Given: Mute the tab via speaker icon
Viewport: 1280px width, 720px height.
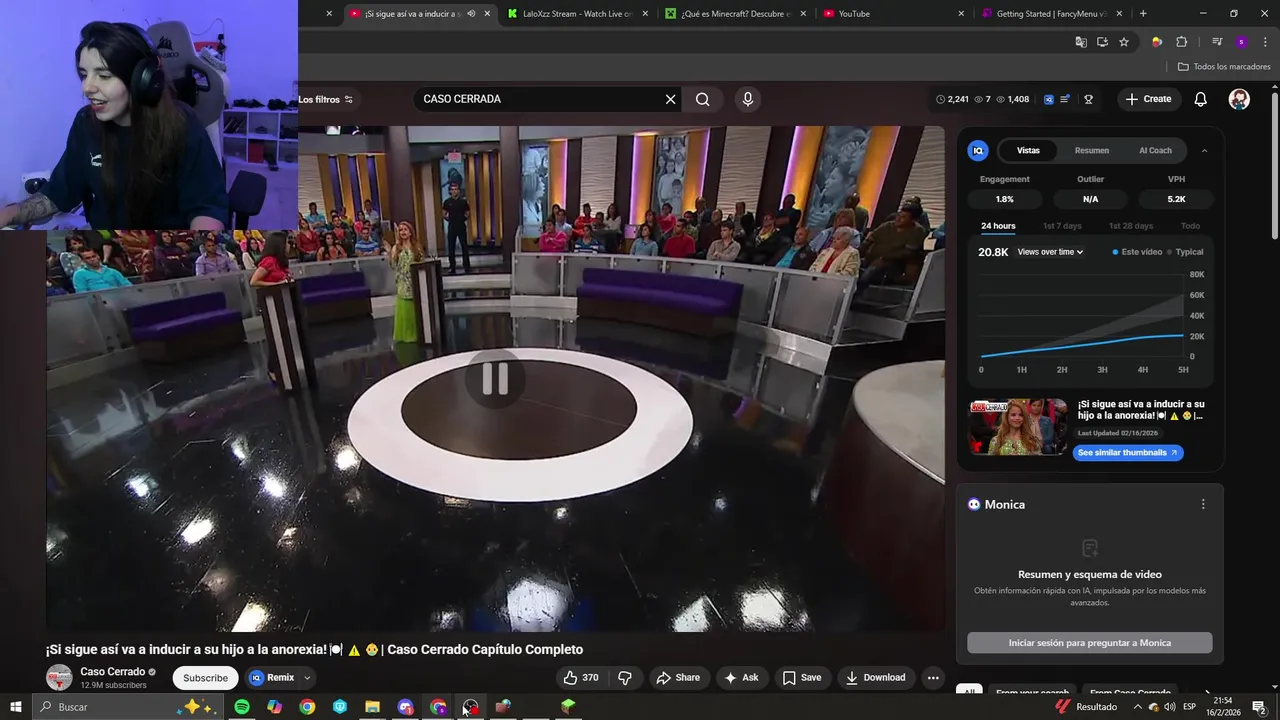Looking at the screenshot, I should click(x=471, y=14).
